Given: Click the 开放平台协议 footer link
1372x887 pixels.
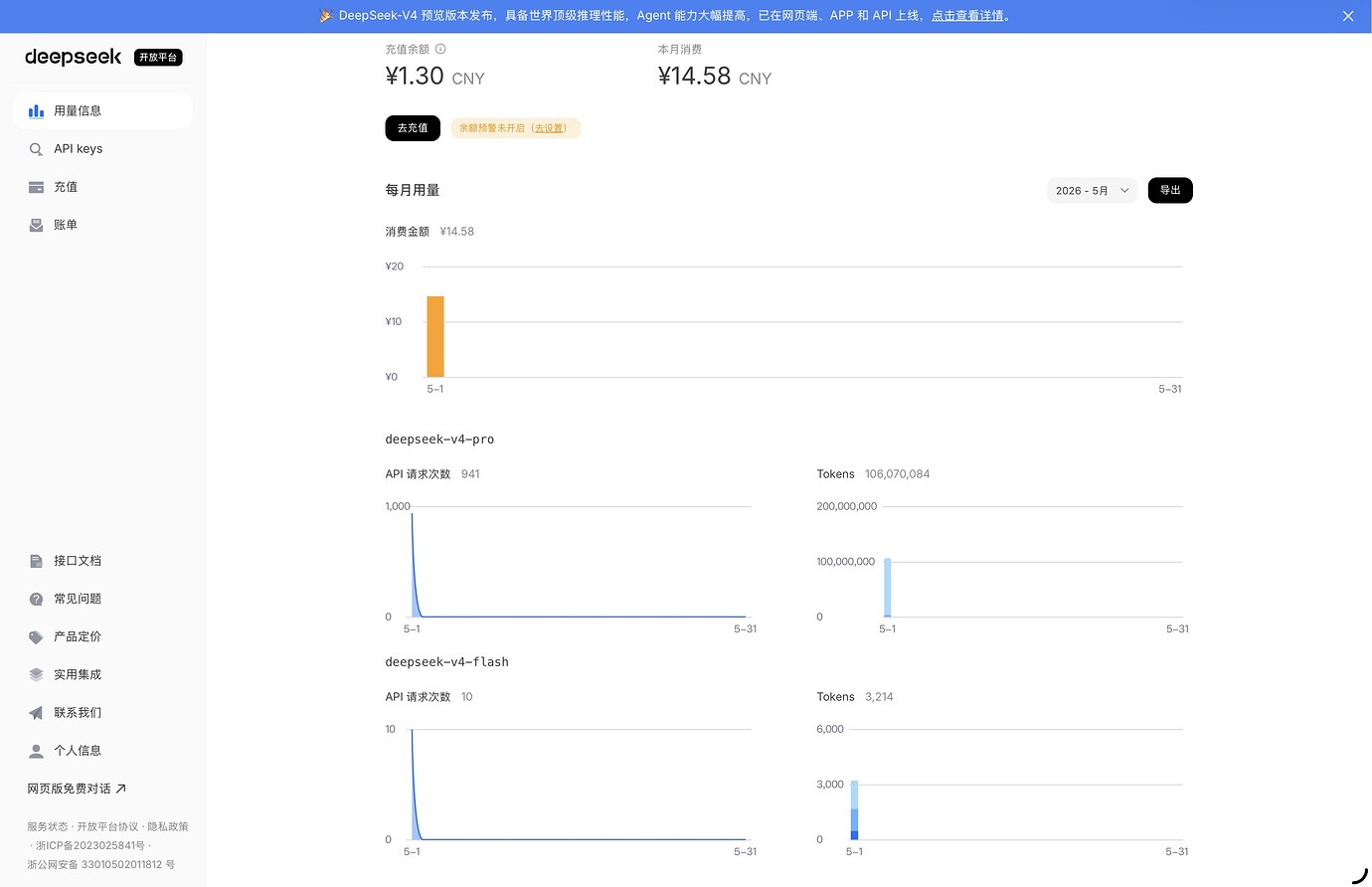Looking at the screenshot, I should [x=107, y=826].
